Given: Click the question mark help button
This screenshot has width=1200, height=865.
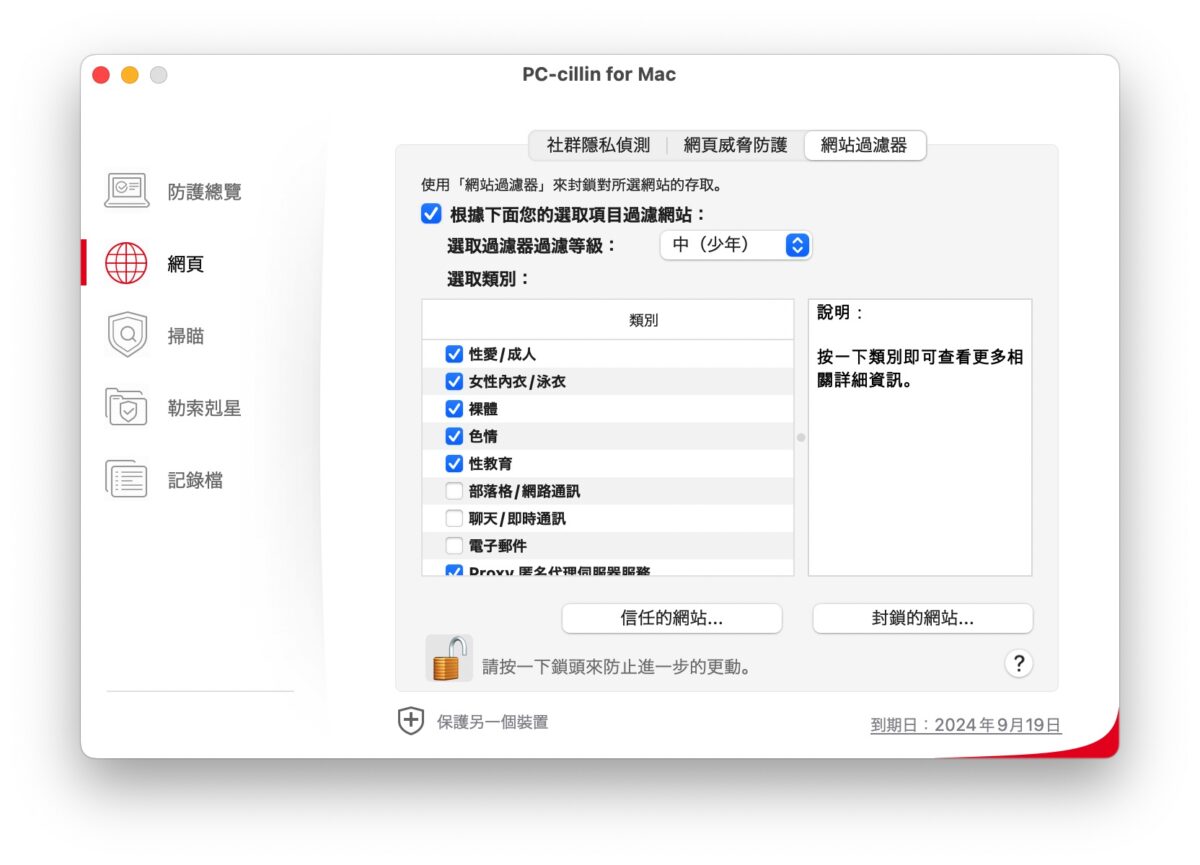Looking at the screenshot, I should coord(1018,663).
